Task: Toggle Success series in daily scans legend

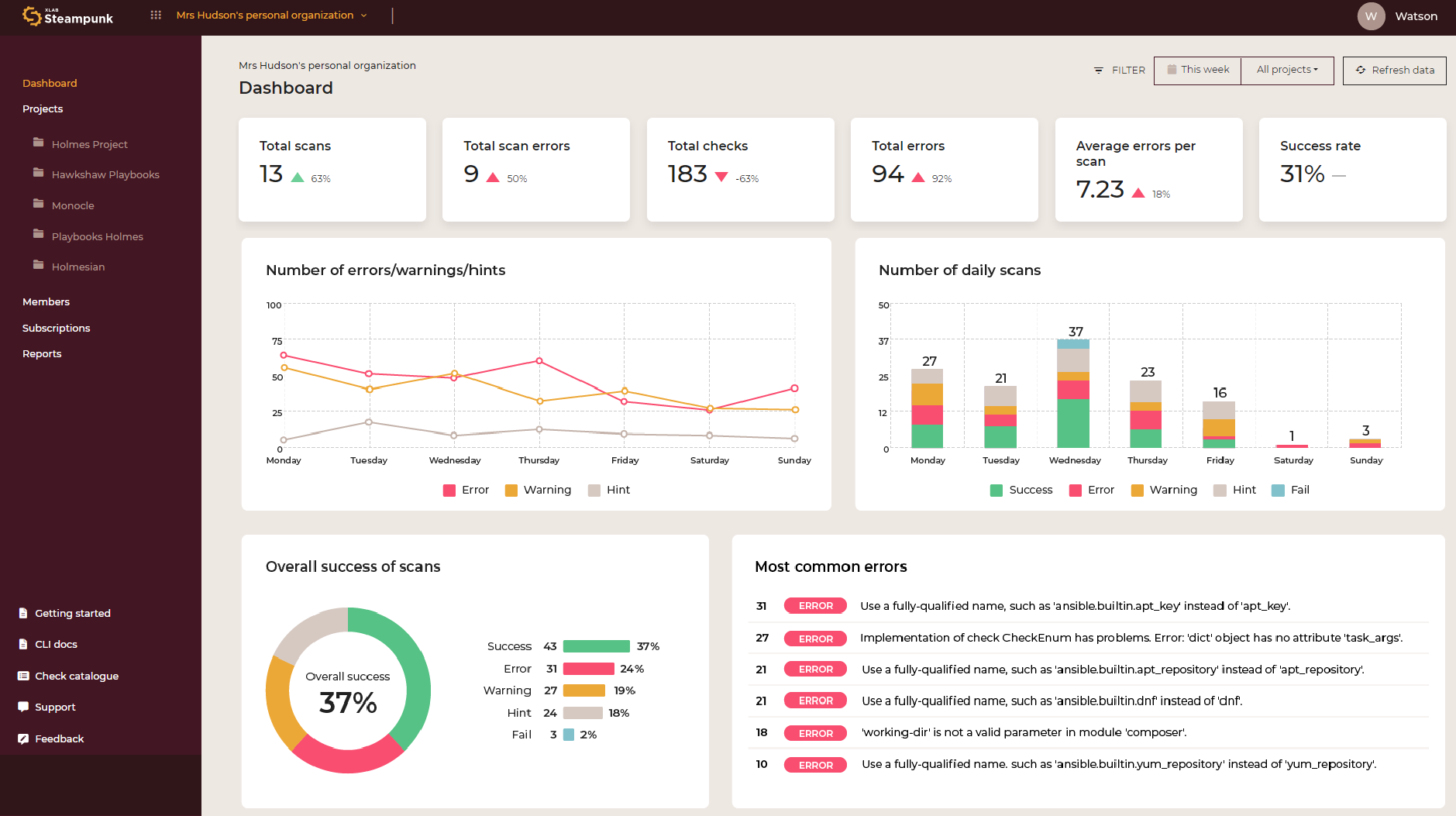Action: [1021, 490]
